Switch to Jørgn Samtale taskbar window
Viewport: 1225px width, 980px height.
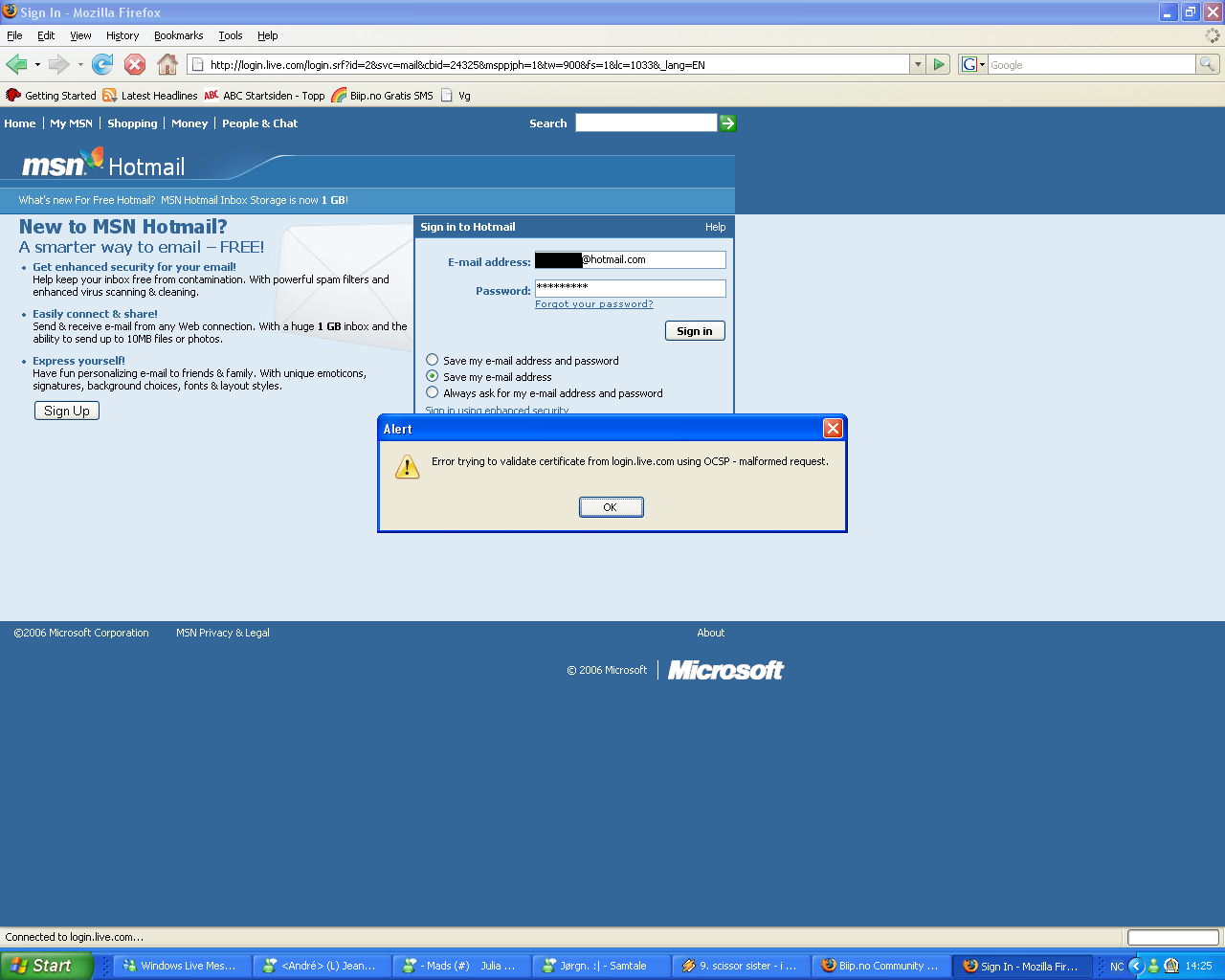[602, 966]
